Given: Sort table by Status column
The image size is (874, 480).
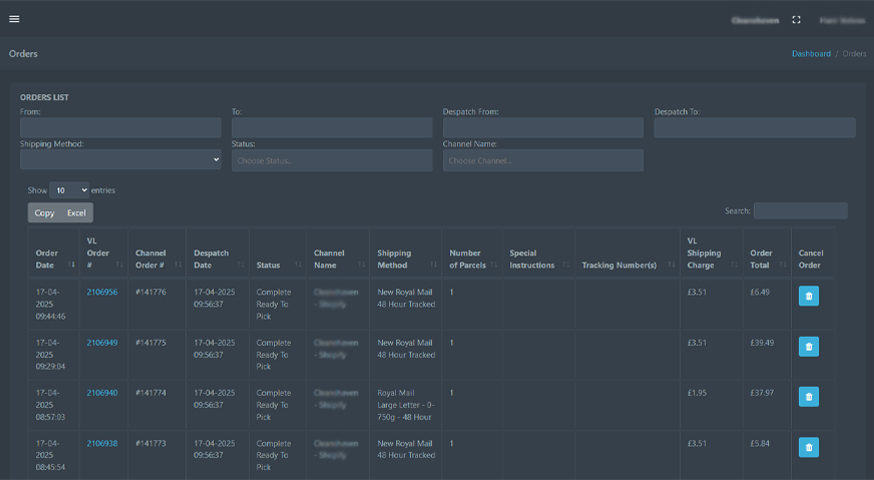Looking at the screenshot, I should point(277,265).
